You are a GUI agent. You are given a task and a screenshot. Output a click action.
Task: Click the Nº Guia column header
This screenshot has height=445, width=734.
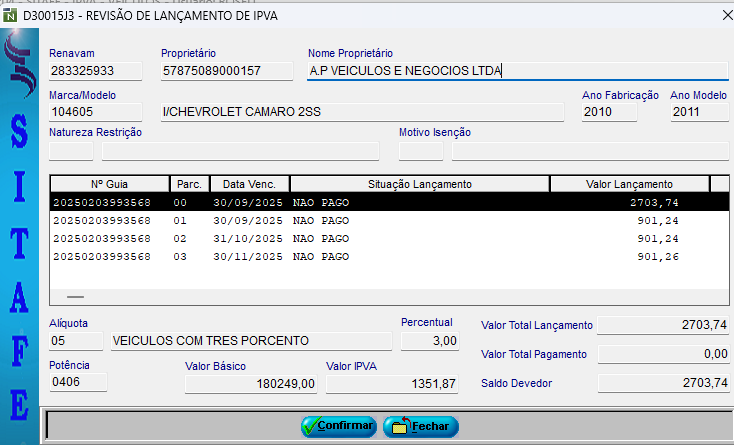tap(110, 184)
